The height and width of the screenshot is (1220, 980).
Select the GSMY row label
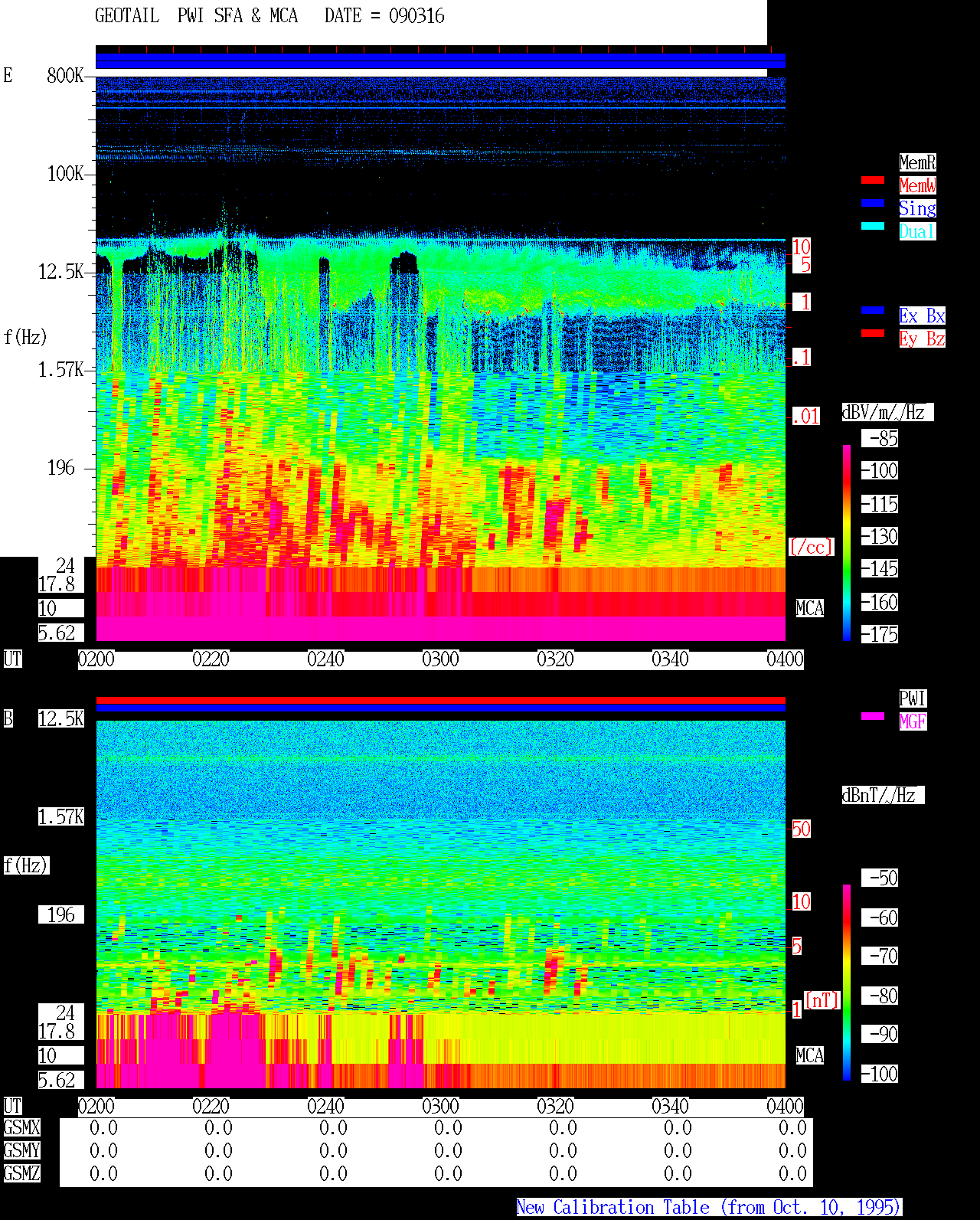coord(21,1150)
